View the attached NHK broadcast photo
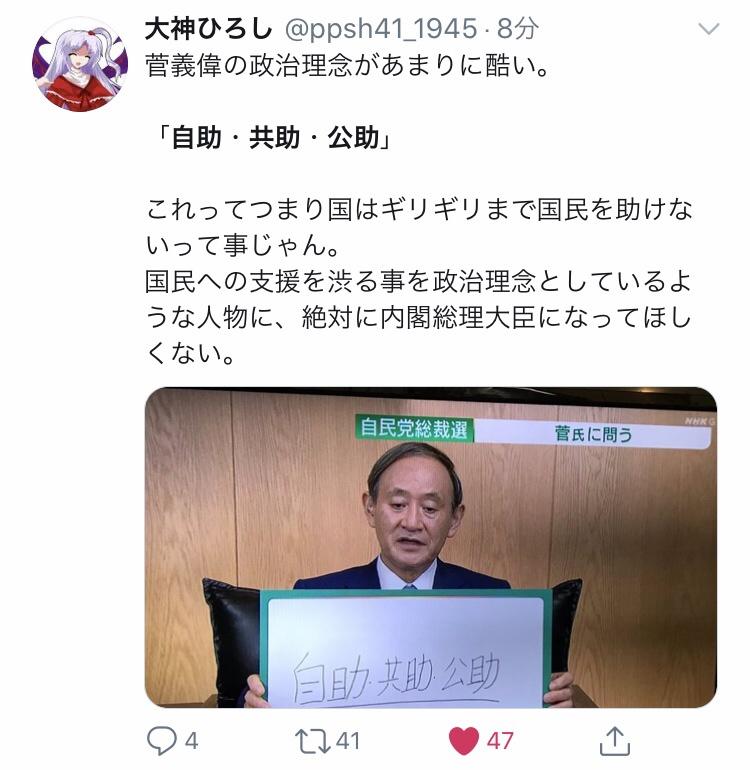Screen dimensions: 750x770 pos(431,548)
